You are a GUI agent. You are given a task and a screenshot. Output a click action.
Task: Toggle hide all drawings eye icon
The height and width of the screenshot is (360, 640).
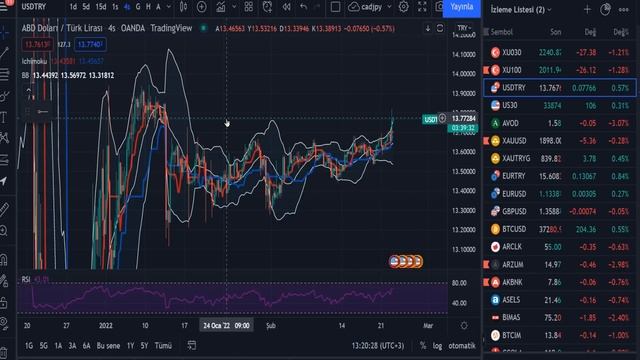click(x=4, y=324)
